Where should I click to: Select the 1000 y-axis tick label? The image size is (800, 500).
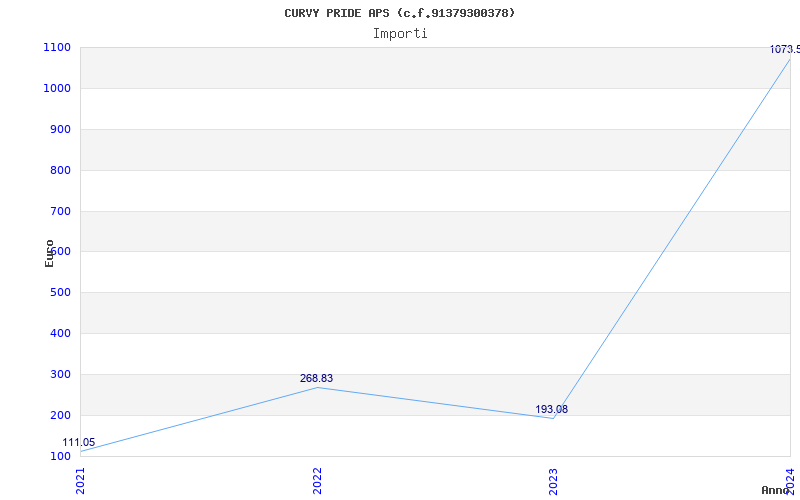57,89
